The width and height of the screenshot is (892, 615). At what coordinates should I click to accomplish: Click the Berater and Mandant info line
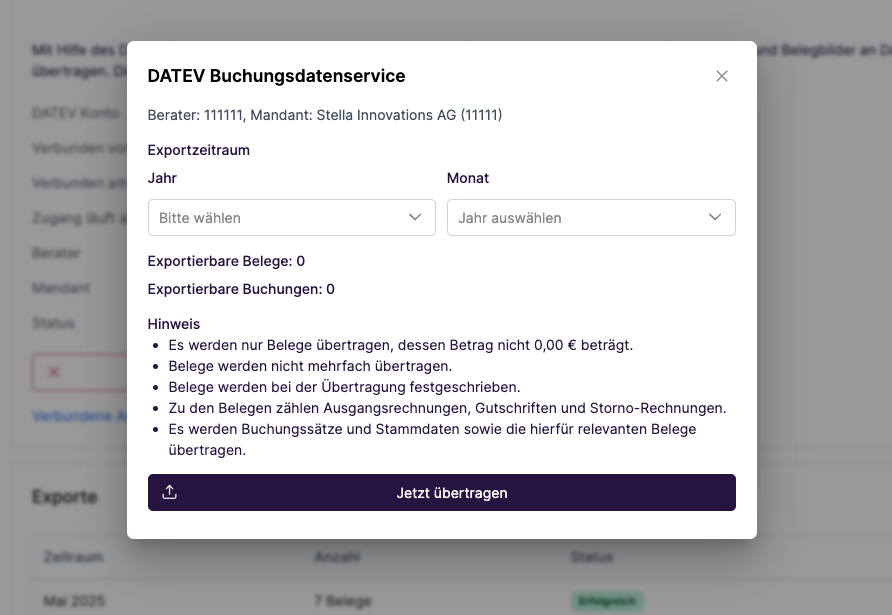coord(325,115)
